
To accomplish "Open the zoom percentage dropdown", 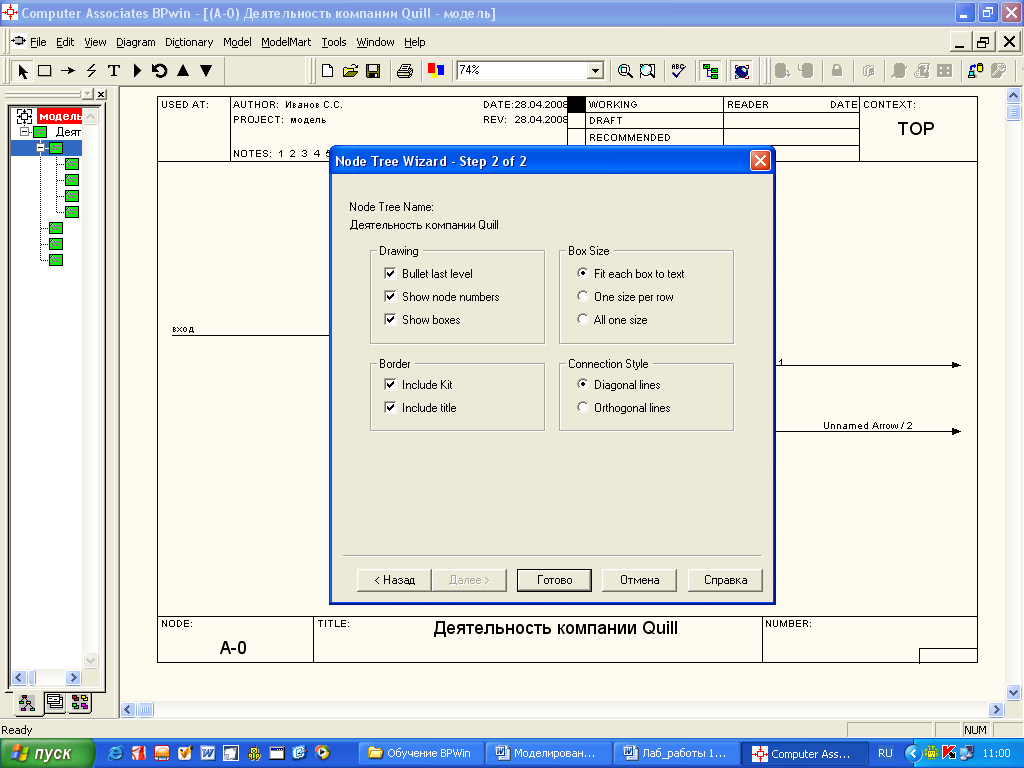I will click(595, 71).
